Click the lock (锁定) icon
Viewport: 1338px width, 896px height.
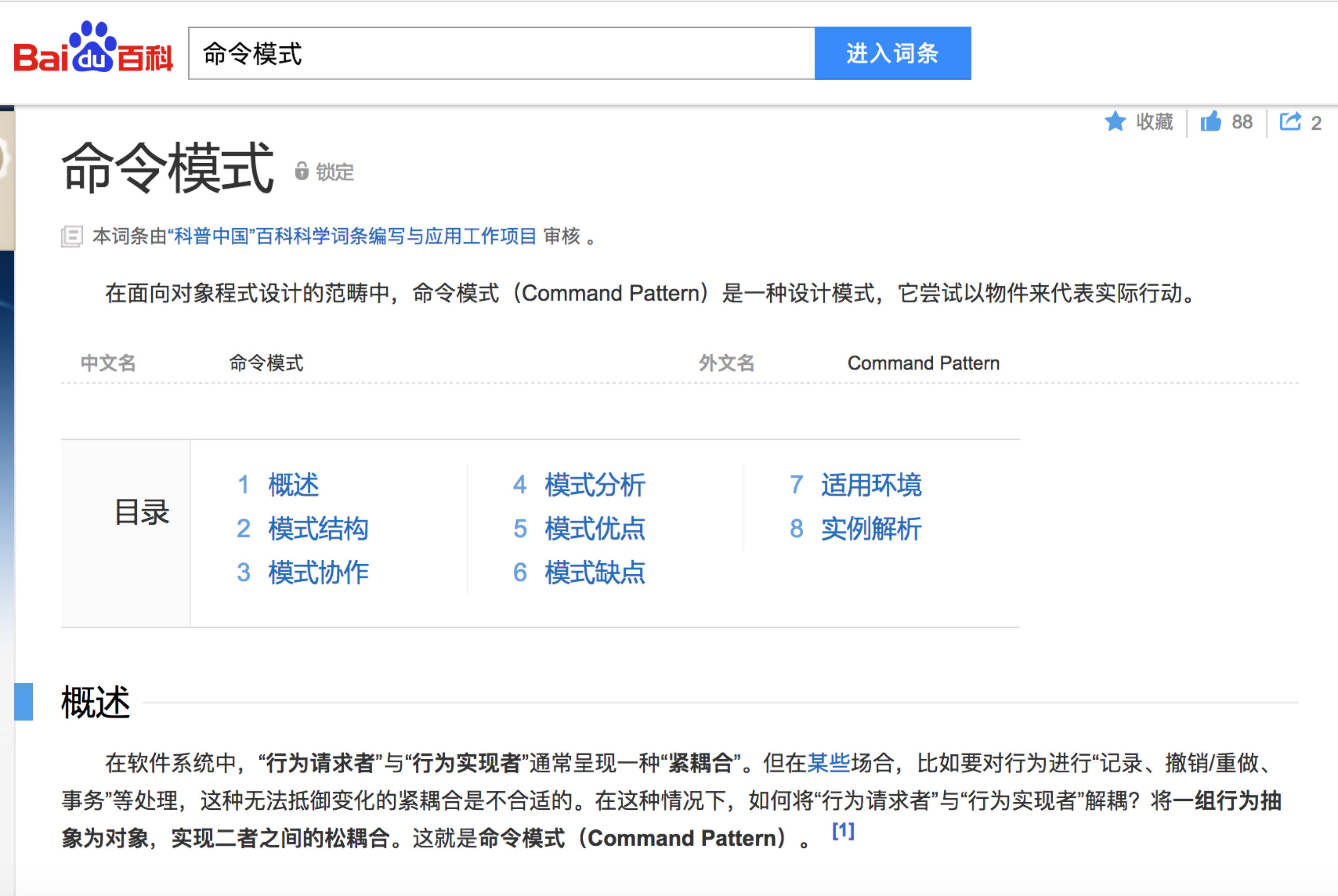302,171
